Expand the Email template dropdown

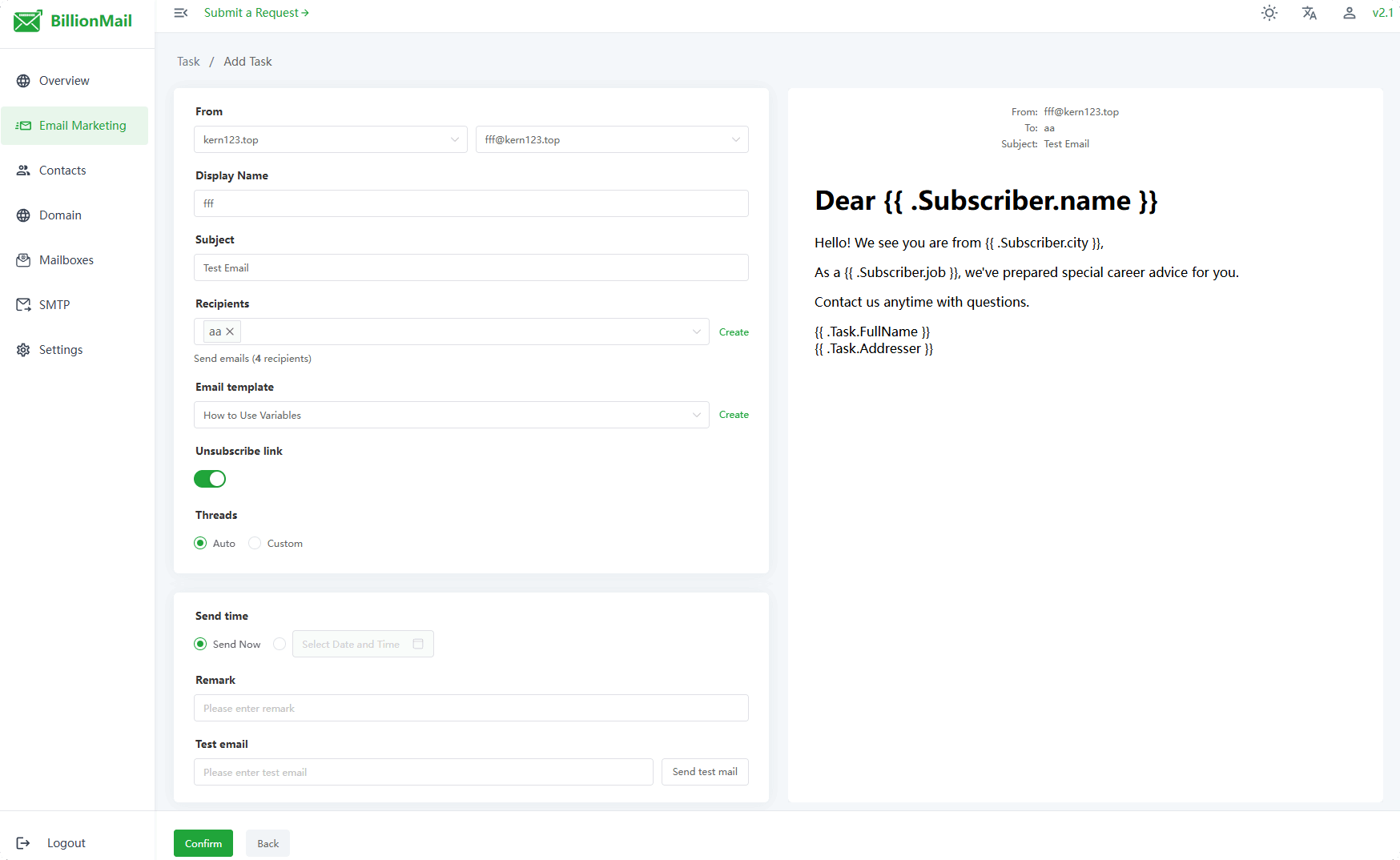451,415
